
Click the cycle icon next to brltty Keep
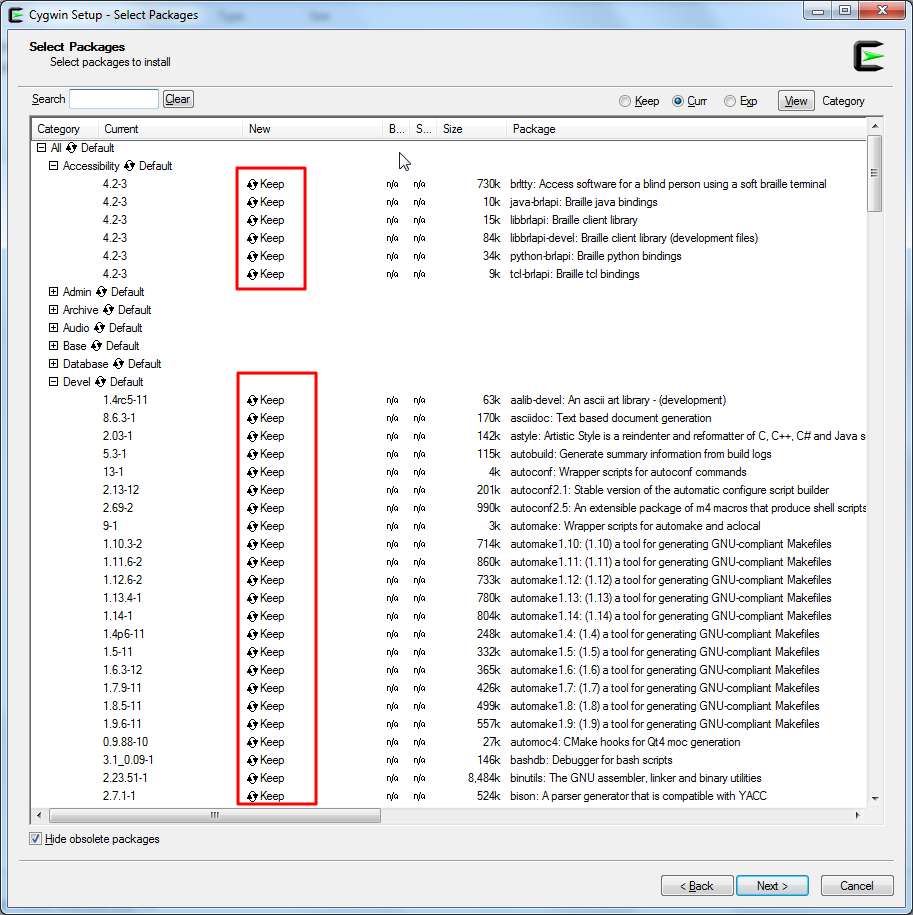(x=252, y=184)
